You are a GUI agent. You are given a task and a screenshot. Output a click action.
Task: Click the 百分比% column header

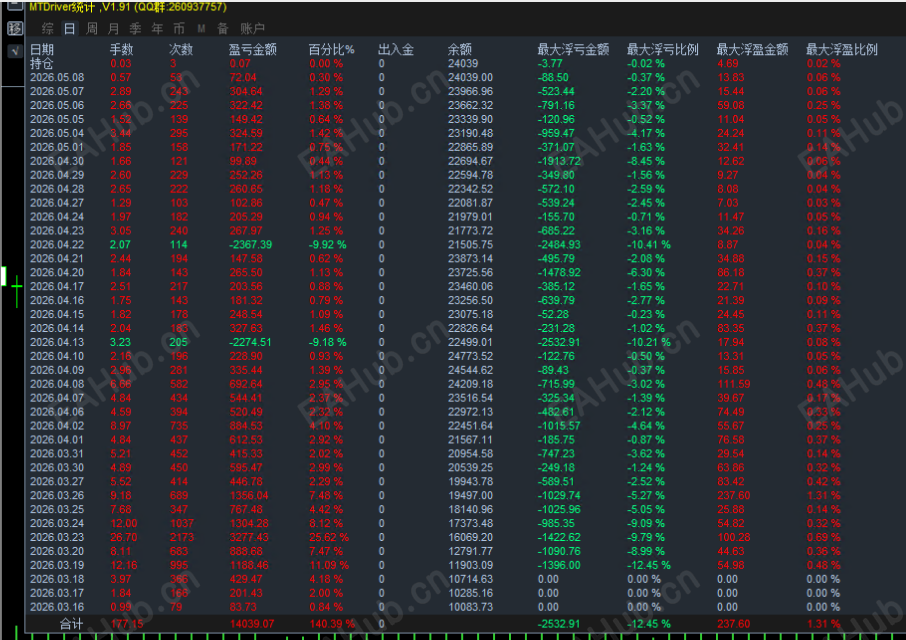pos(331,50)
